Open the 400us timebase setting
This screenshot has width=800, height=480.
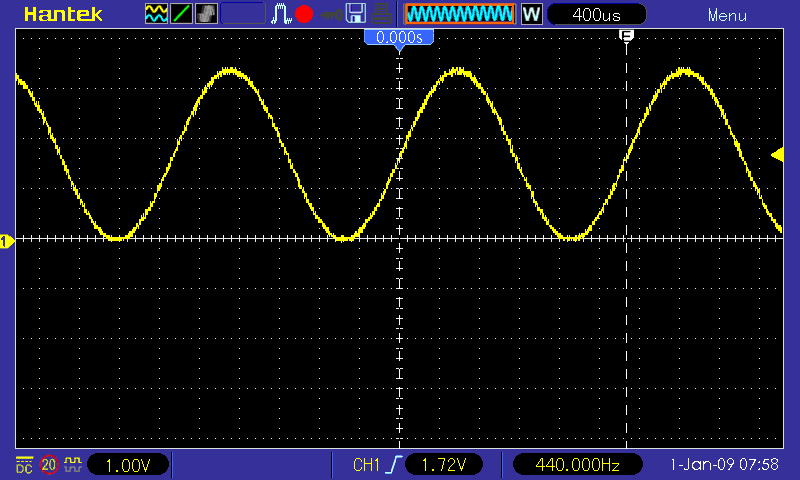point(597,15)
